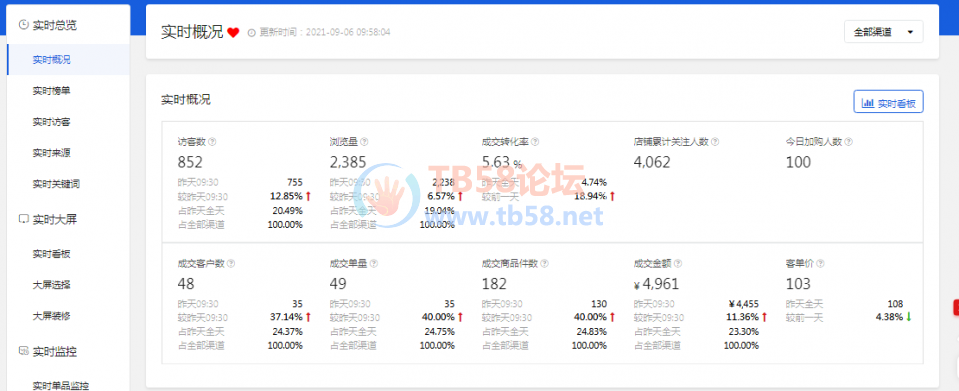
Task: Click the 实时看板 button with chart icon
Action: [x=888, y=103]
